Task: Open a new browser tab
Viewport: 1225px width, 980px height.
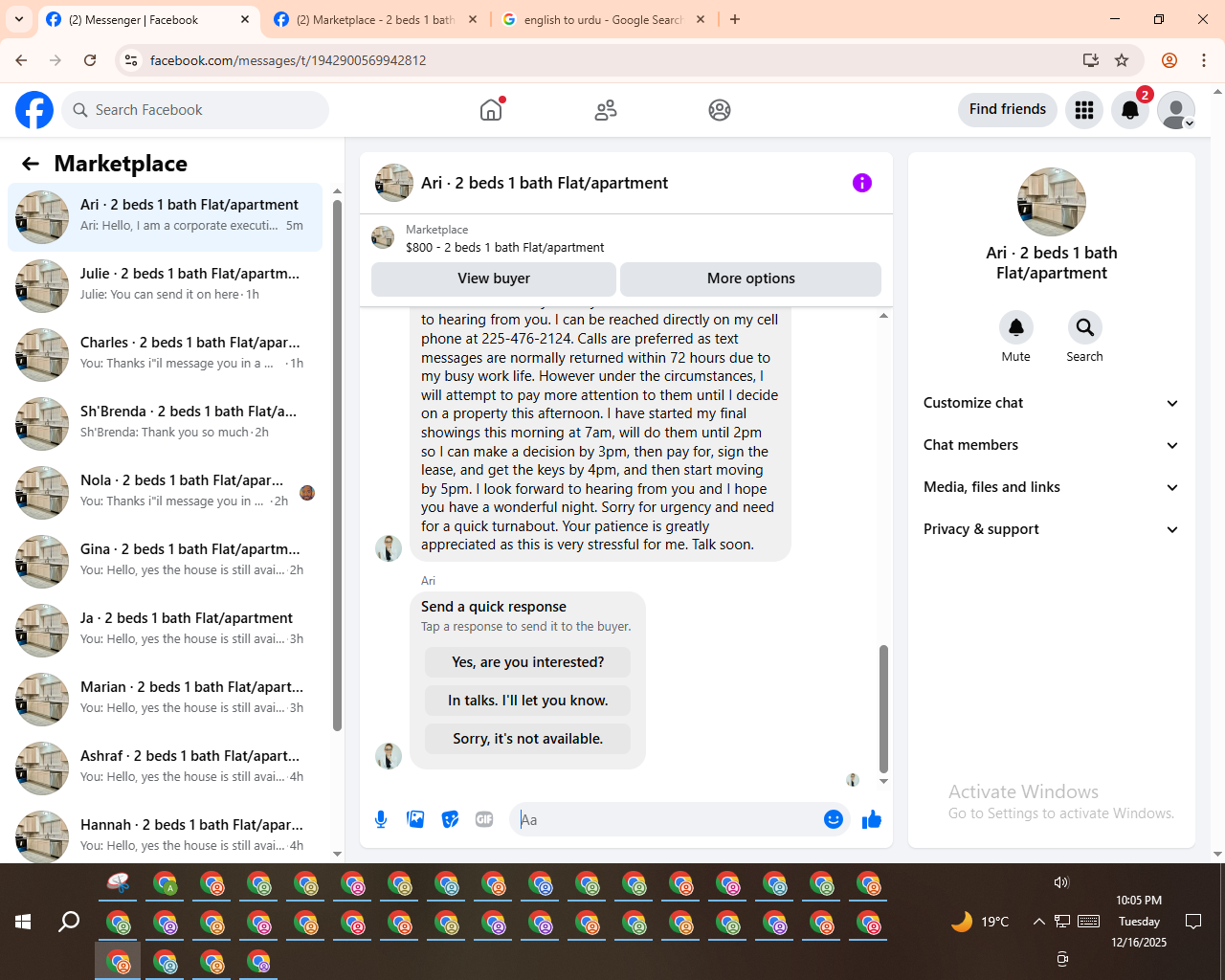Action: pyautogui.click(x=735, y=19)
